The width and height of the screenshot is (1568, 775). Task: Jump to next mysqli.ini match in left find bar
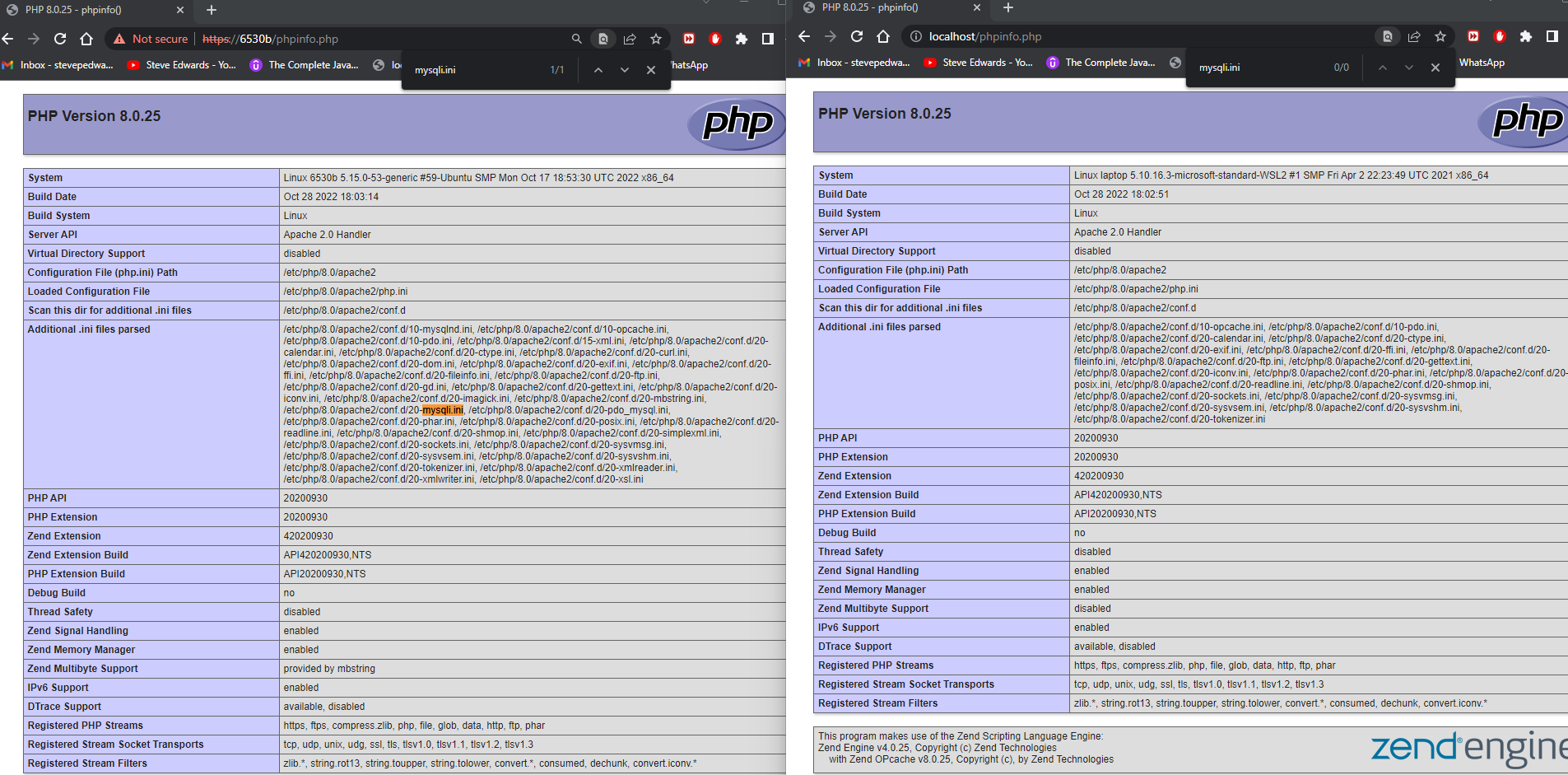pos(625,70)
